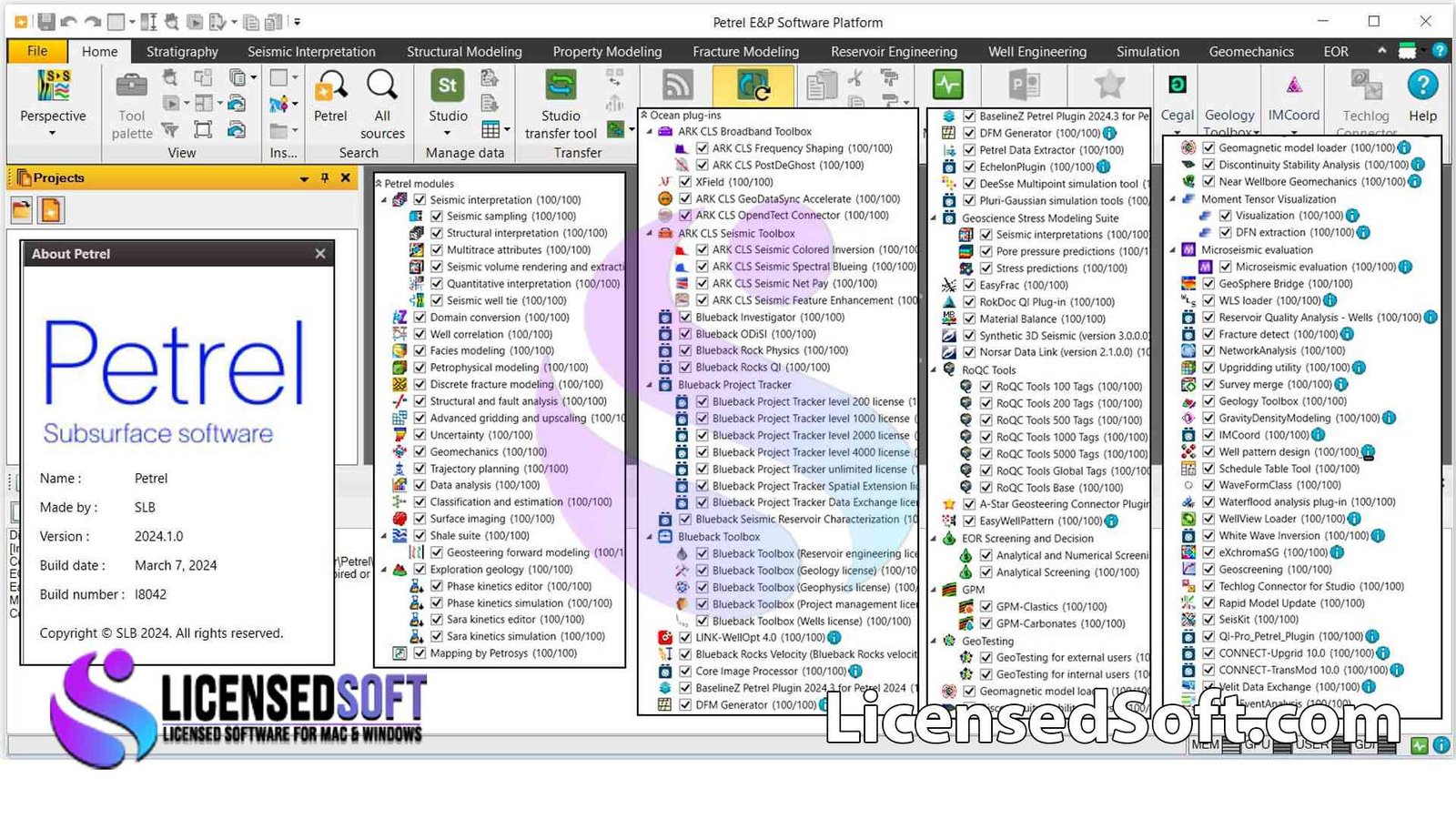Switch to the Stratigraphy tab
Viewport: 1456px width, 819px height.
[x=182, y=52]
